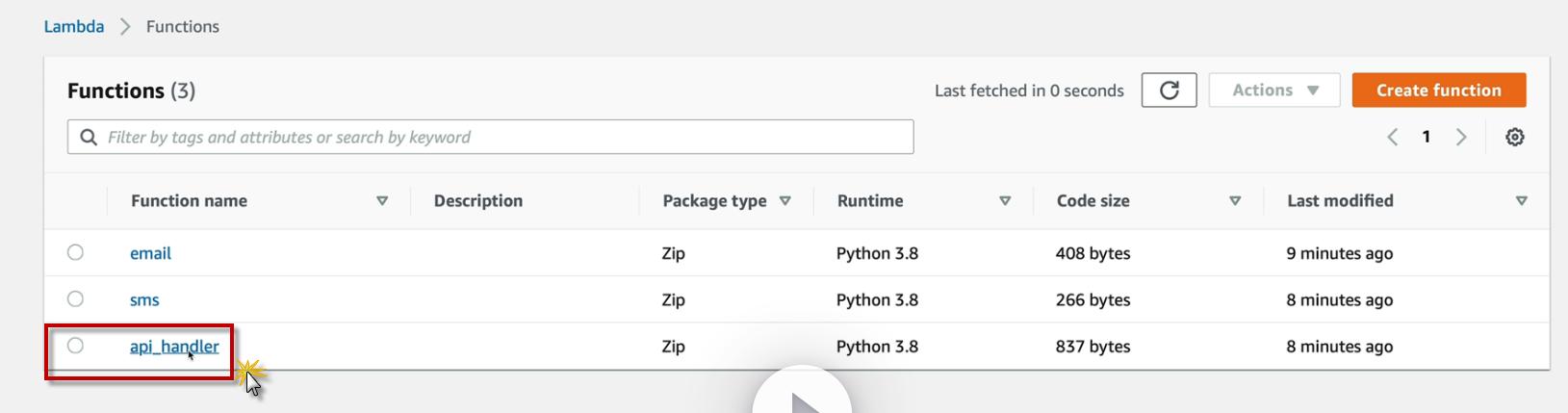Navigate to Lambda breadcrumb
The height and width of the screenshot is (413, 1568).
74,27
